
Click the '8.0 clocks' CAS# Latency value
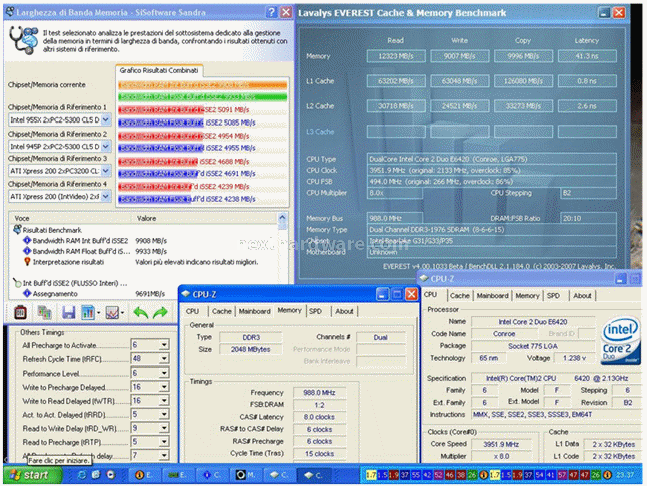tap(319, 417)
